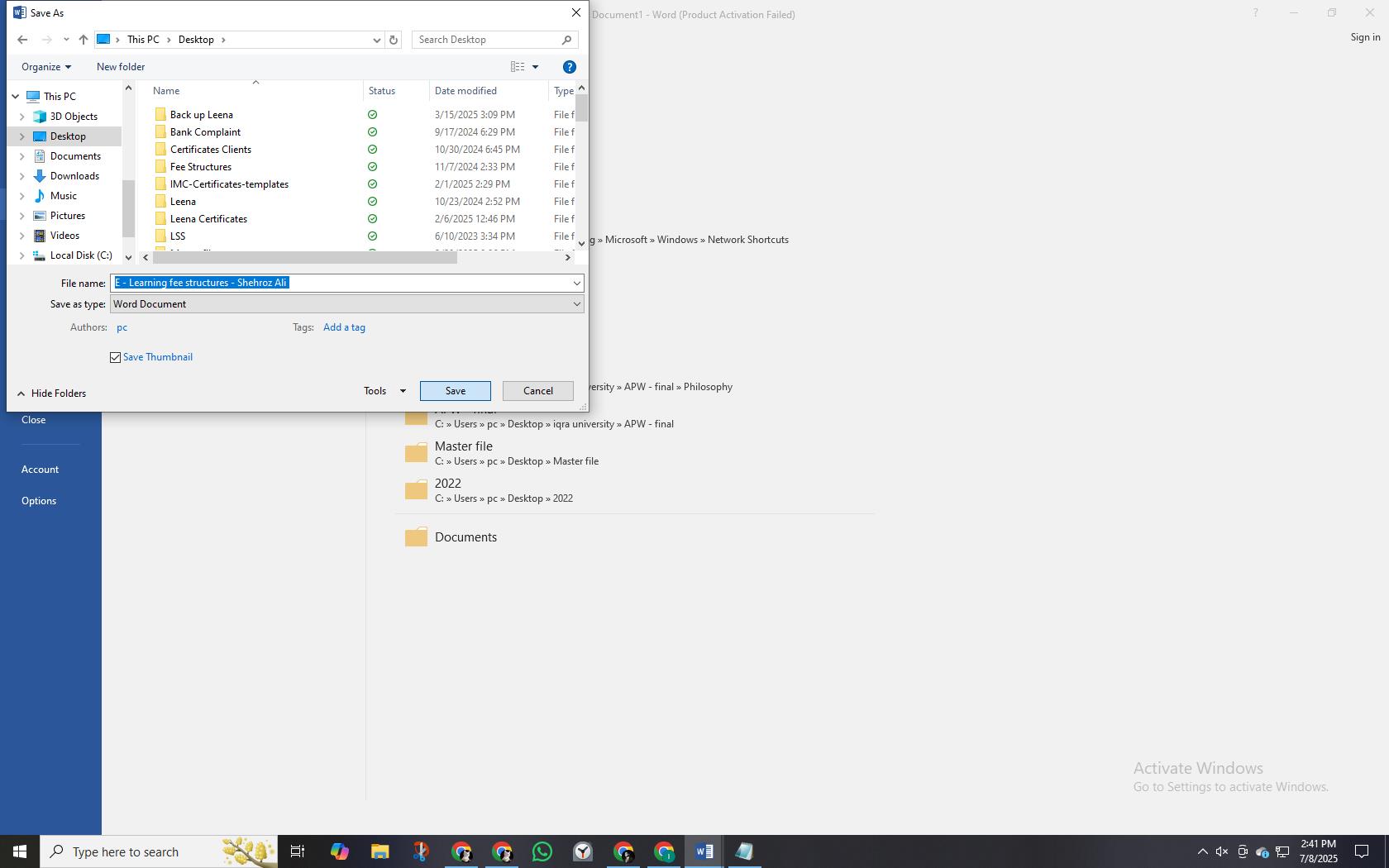Click Close in Word backstage menu
The height and width of the screenshot is (868, 1389).
(34, 420)
